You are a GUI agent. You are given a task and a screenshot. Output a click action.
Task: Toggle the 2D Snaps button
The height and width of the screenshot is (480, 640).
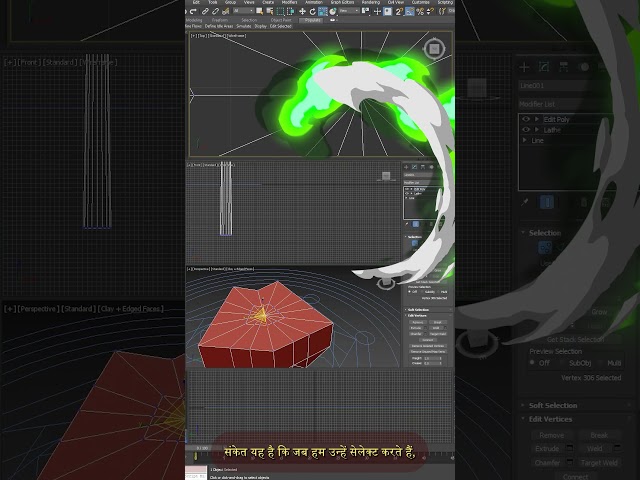coord(399,11)
